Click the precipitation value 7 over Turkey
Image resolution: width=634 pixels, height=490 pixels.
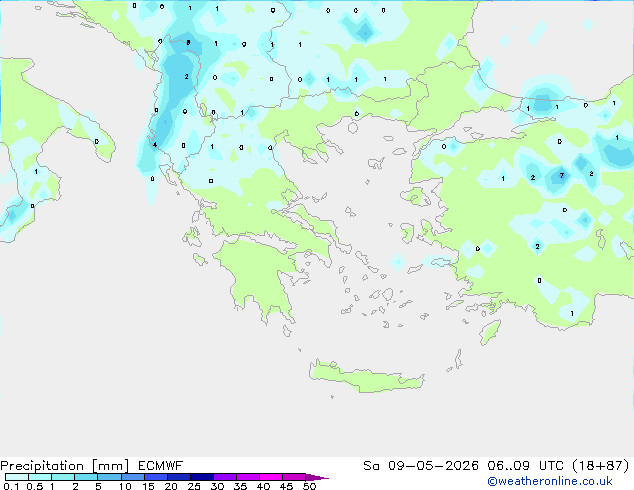561,175
